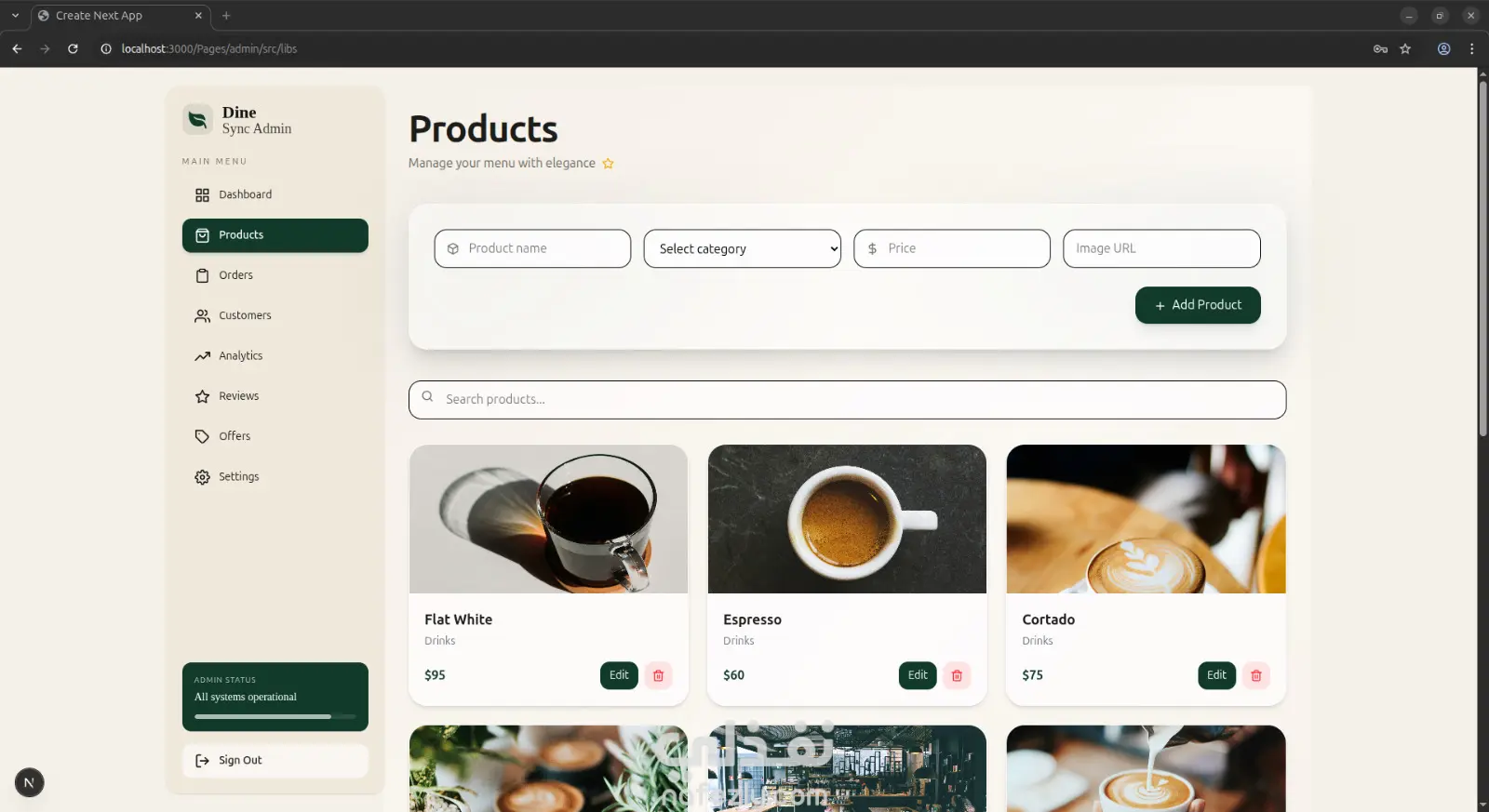Viewport: 1489px width, 812px height.
Task: Open the Cortado product image
Action: point(1146,519)
